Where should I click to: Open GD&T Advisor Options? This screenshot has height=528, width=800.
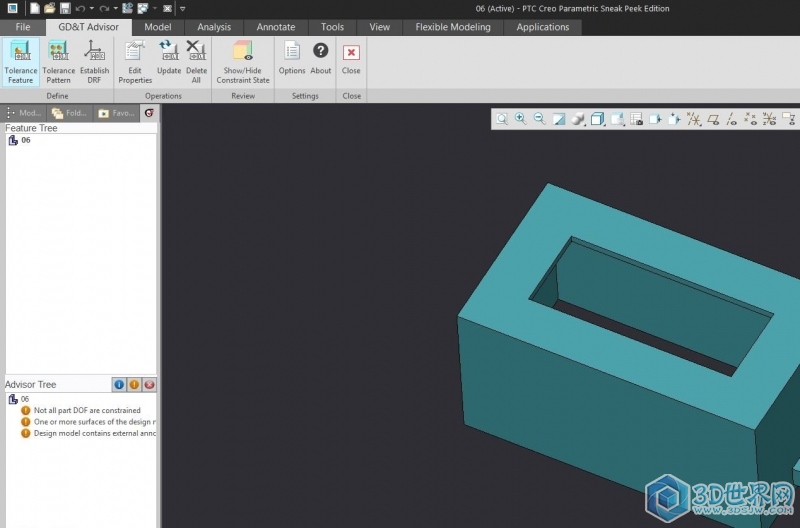[292, 57]
